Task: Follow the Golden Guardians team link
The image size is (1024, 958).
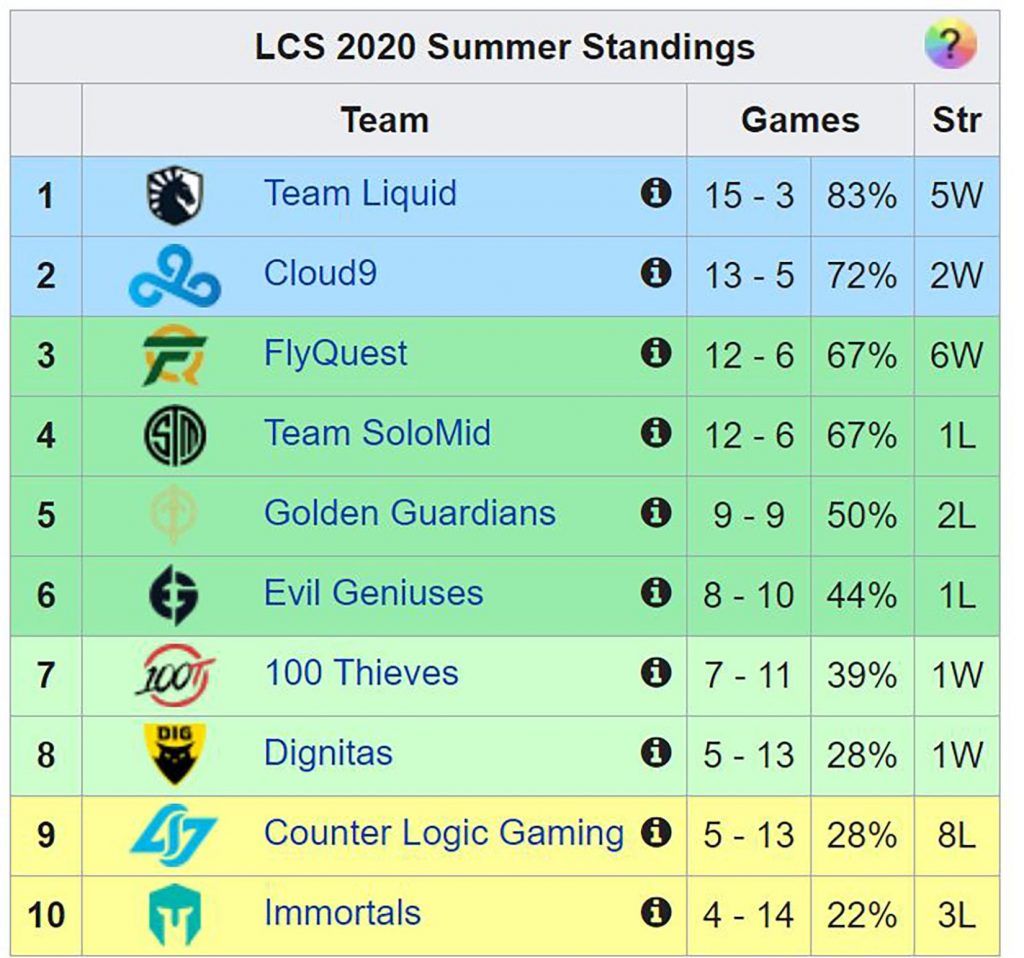Action: click(x=409, y=513)
